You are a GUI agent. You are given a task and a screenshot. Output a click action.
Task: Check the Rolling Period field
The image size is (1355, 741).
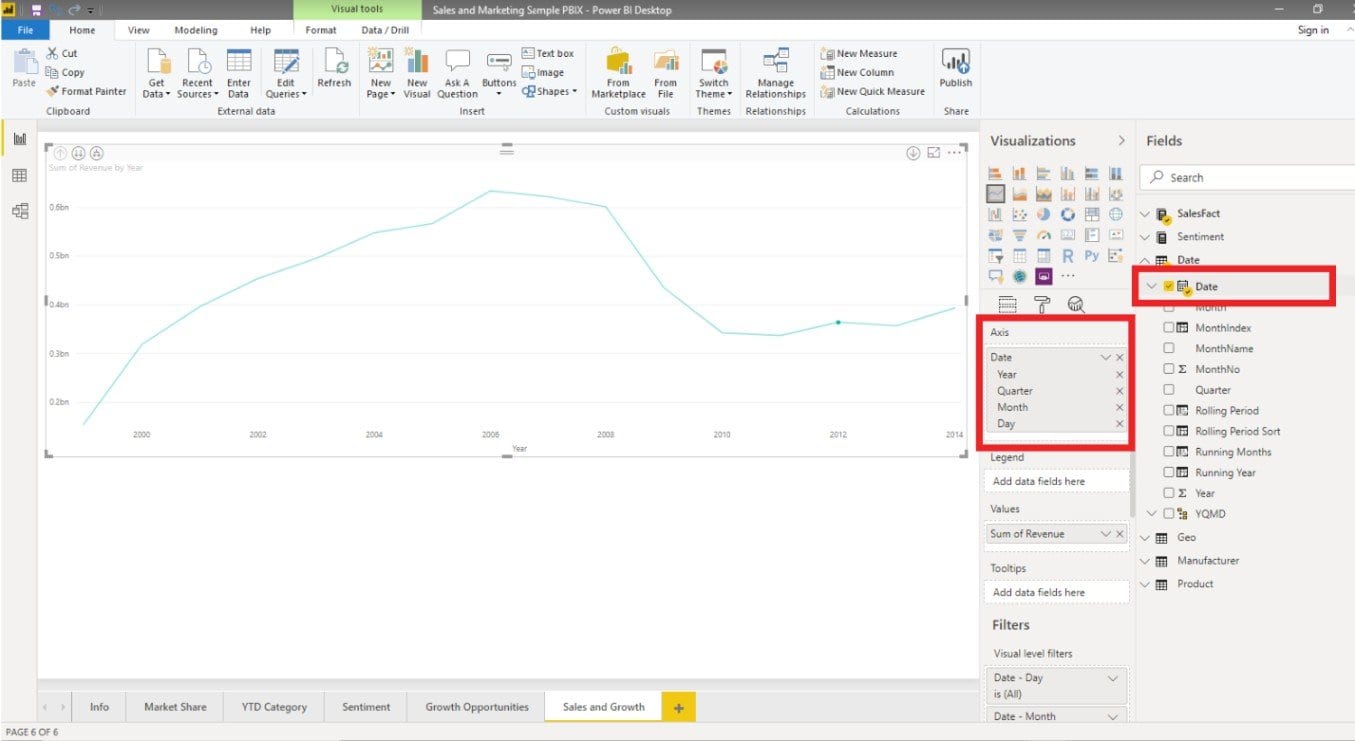tap(1168, 410)
